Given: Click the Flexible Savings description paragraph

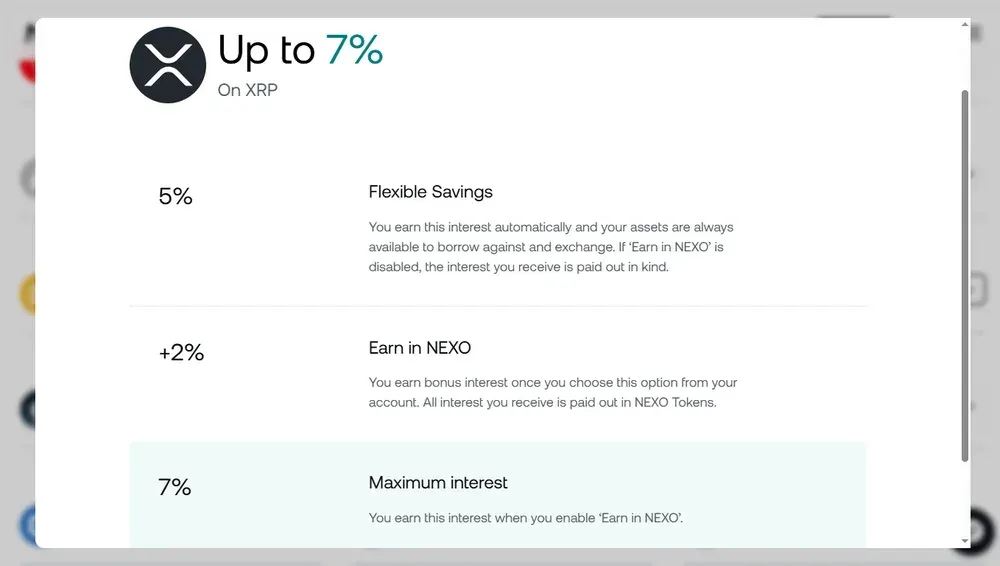Looking at the screenshot, I should [x=551, y=247].
